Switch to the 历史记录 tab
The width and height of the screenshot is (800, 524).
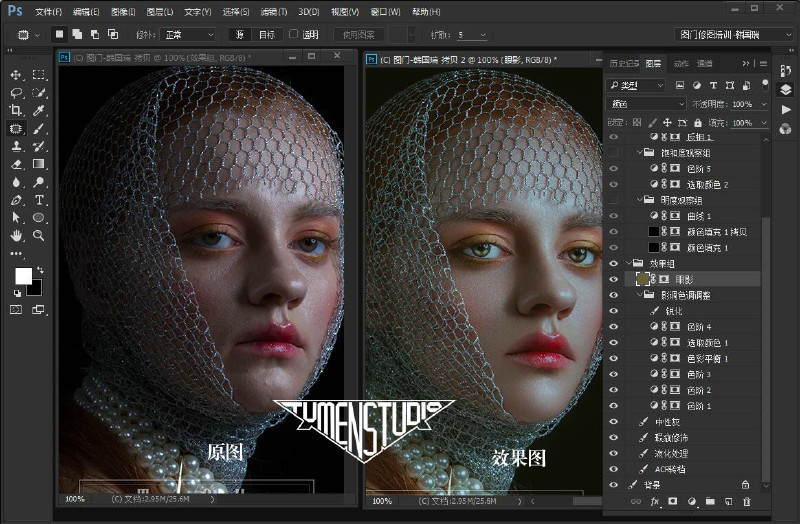pyautogui.click(x=624, y=63)
